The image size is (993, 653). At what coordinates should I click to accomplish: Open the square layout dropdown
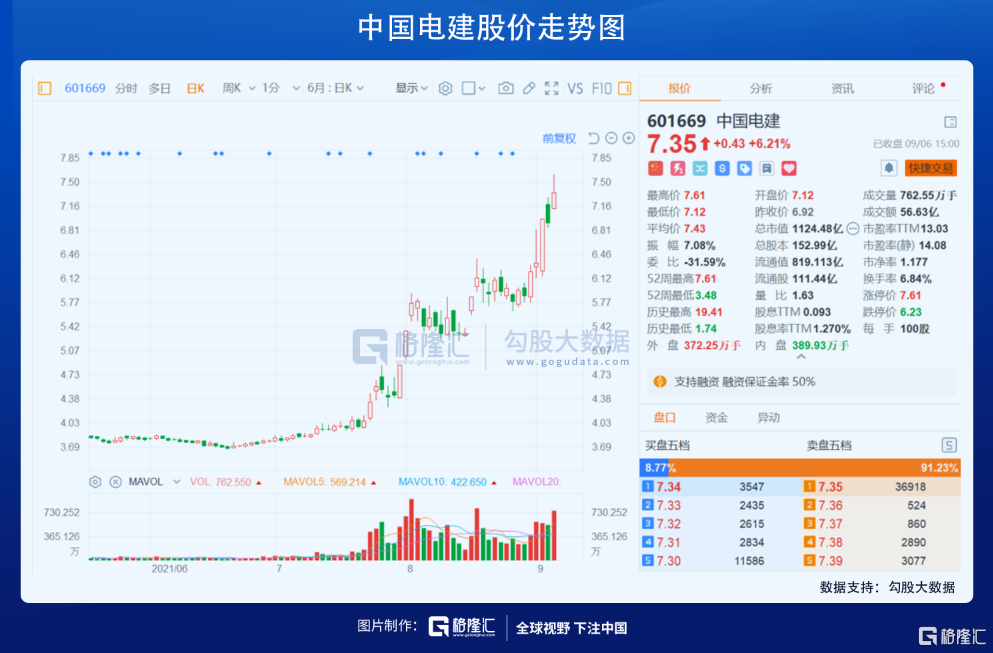[473, 88]
